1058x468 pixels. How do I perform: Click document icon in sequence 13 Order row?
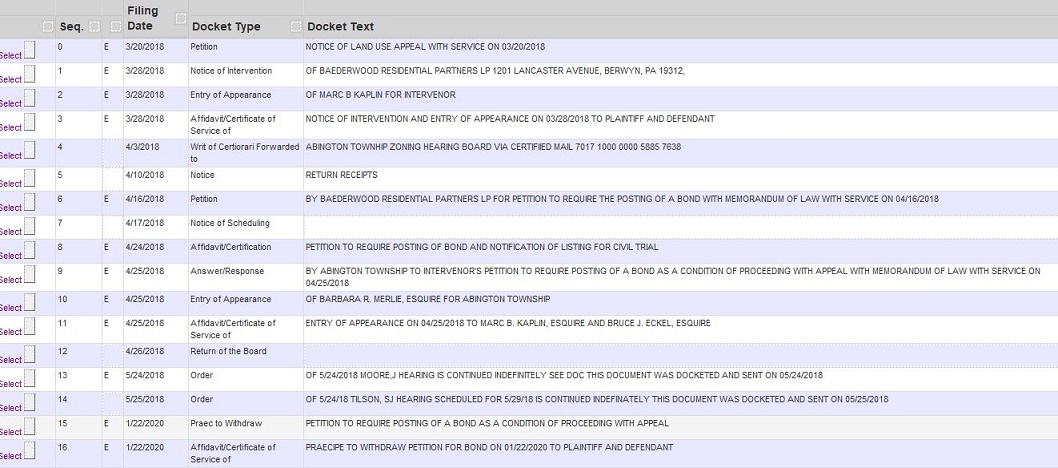[30, 378]
